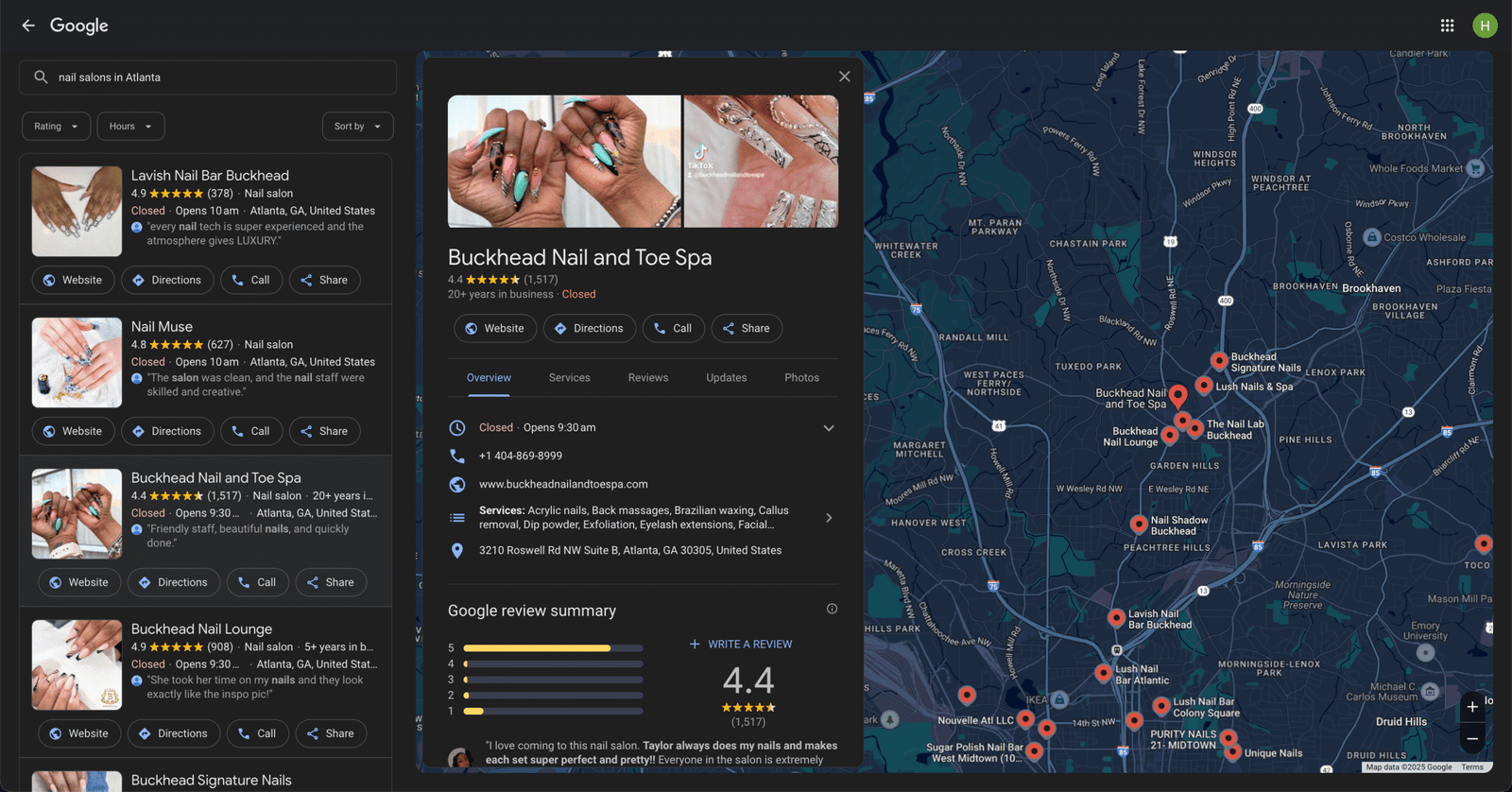Open the Rating filter dropdown
Image resolution: width=1512 pixels, height=792 pixels.
56,126
